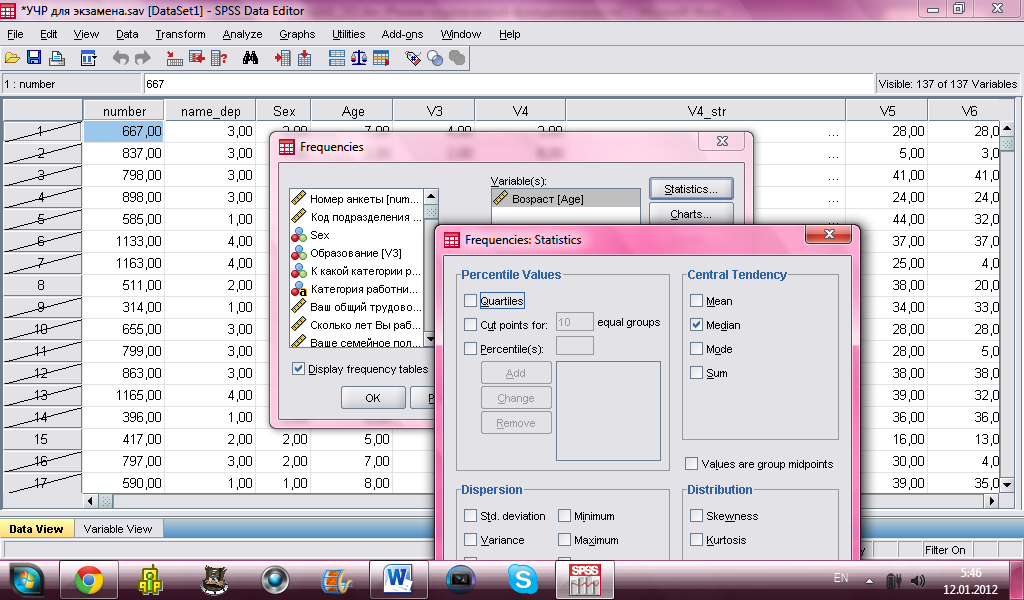1024x600 pixels.
Task: Open the Utilities menu
Action: tap(349, 34)
